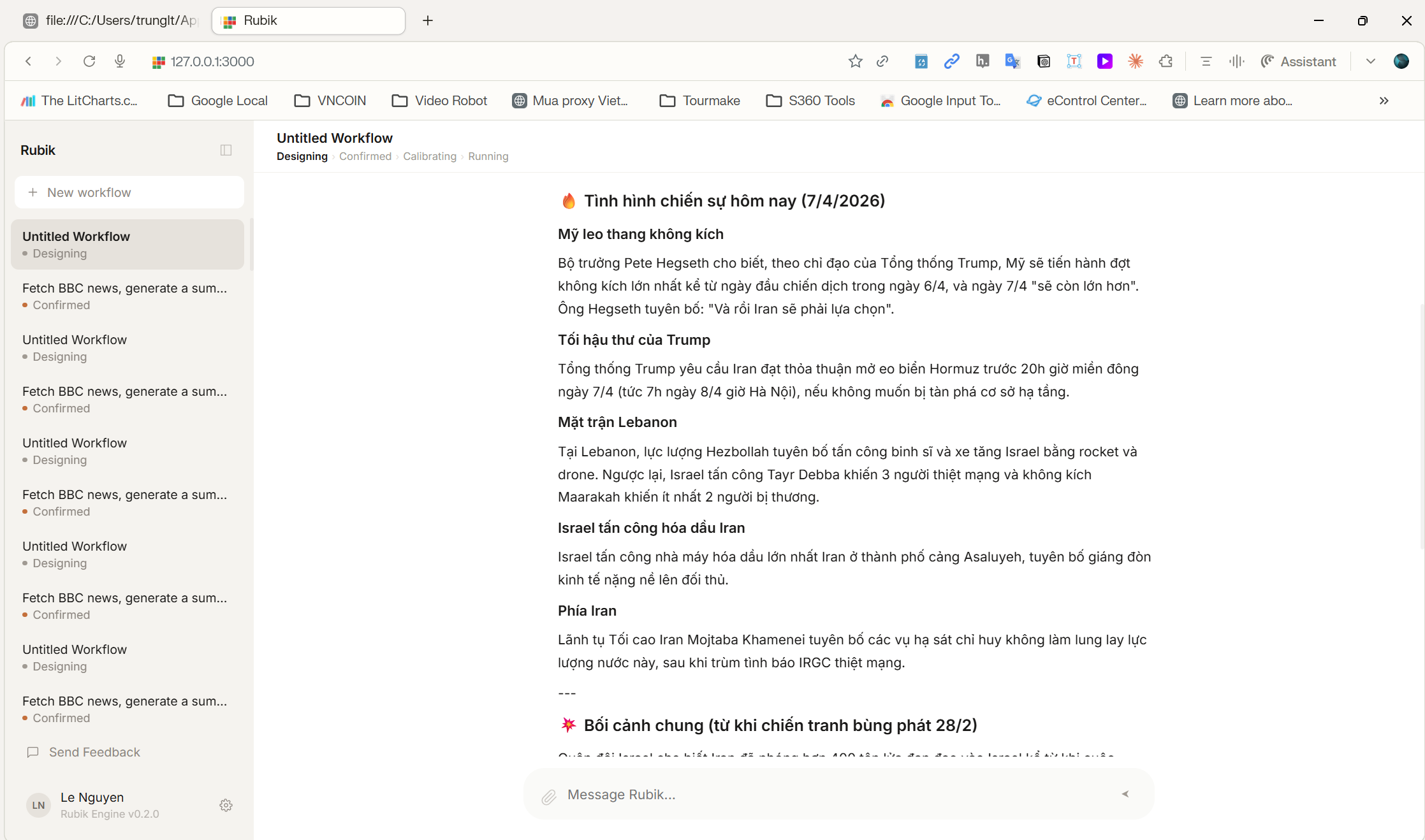Screen dimensions: 1425x840
Task: Reload the page with the refresh icon
Action: 89,61
